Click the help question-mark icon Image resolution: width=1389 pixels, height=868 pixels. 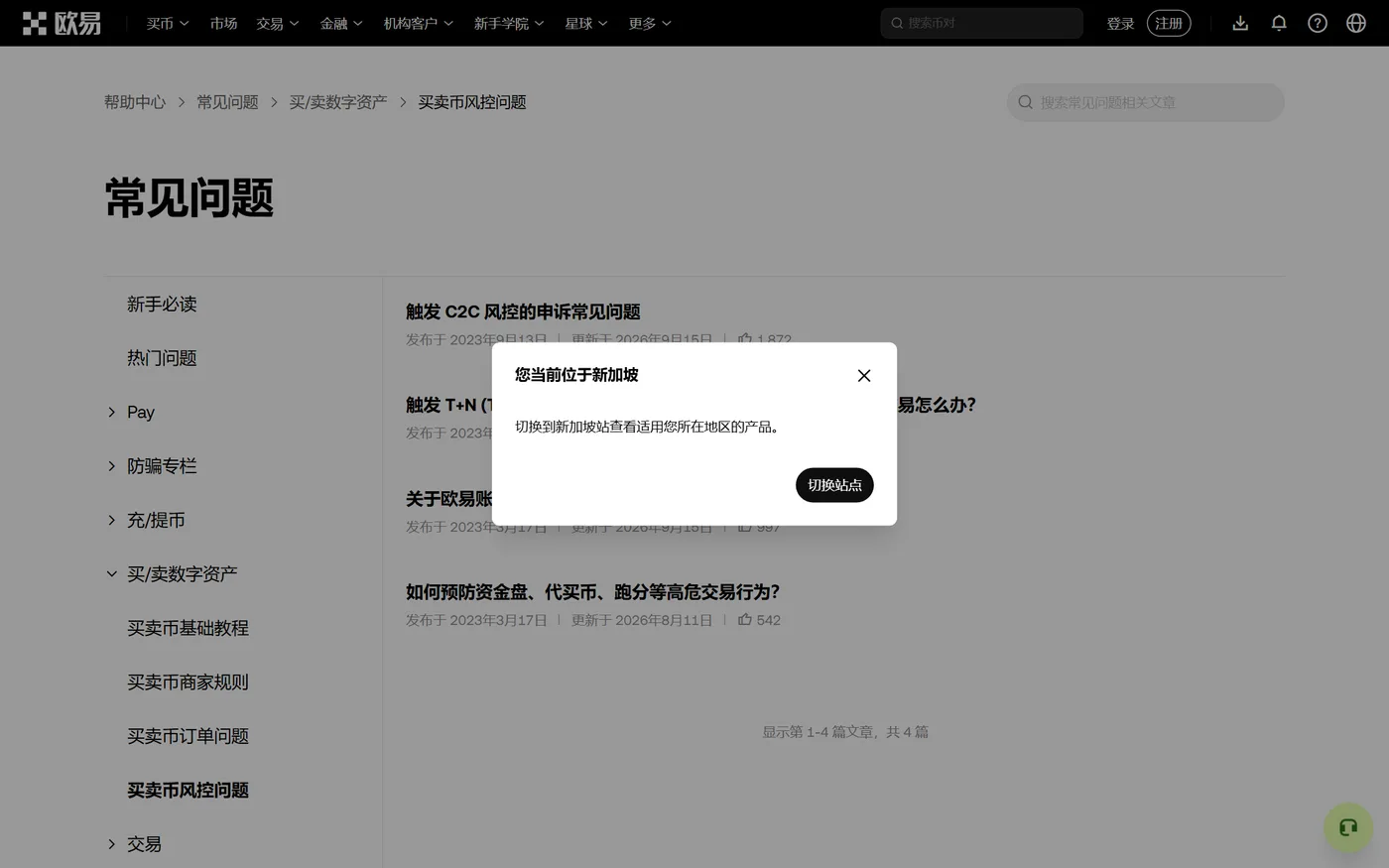[x=1318, y=23]
